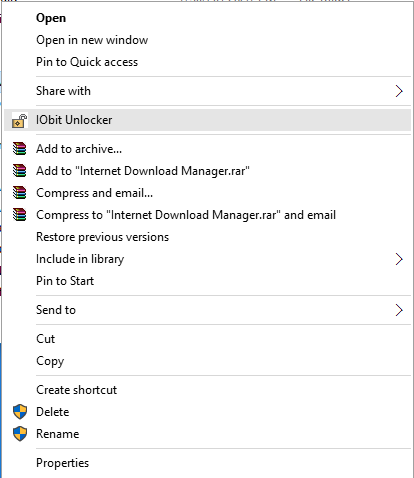This screenshot has width=414, height=478.
Task: Select Restore previous versions
Action: [207, 237]
